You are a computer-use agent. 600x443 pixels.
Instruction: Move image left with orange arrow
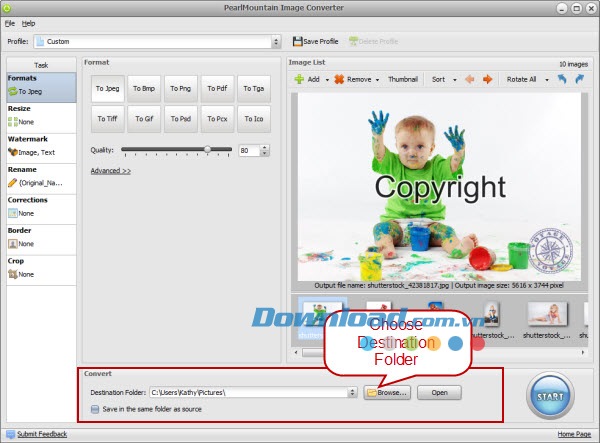(470, 79)
